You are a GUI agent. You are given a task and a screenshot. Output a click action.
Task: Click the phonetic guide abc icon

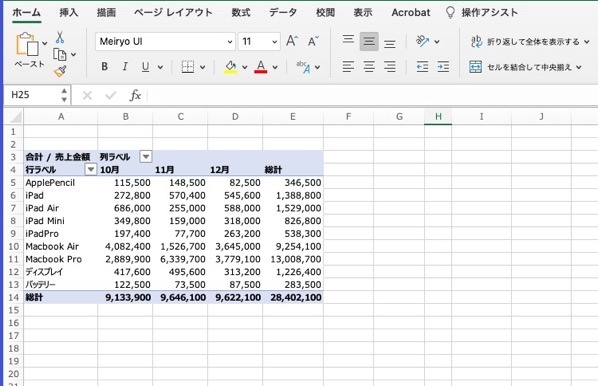tap(303, 67)
